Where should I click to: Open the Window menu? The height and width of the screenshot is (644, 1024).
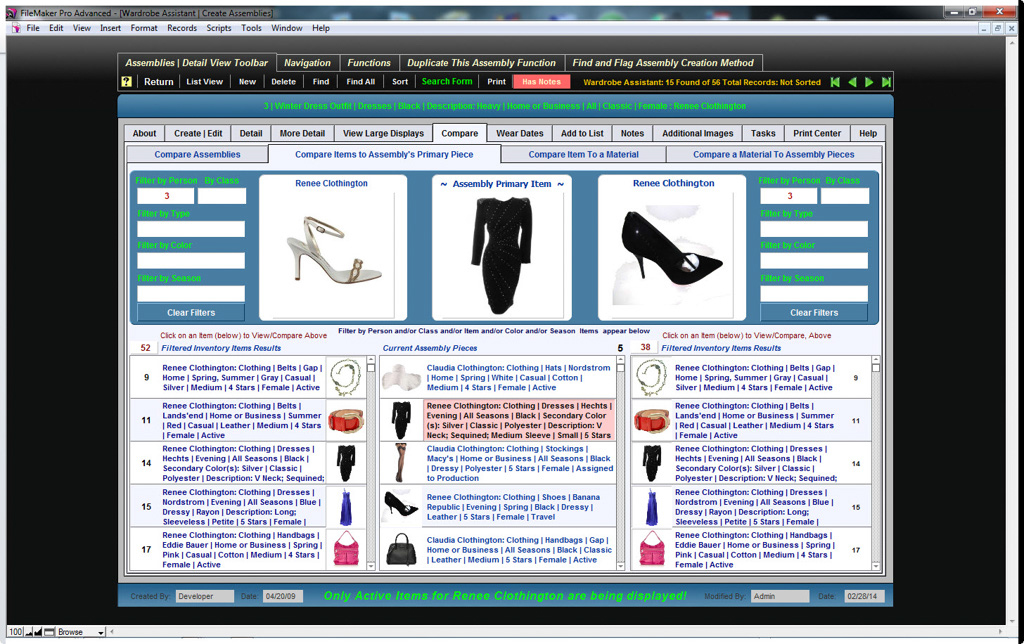coord(287,28)
